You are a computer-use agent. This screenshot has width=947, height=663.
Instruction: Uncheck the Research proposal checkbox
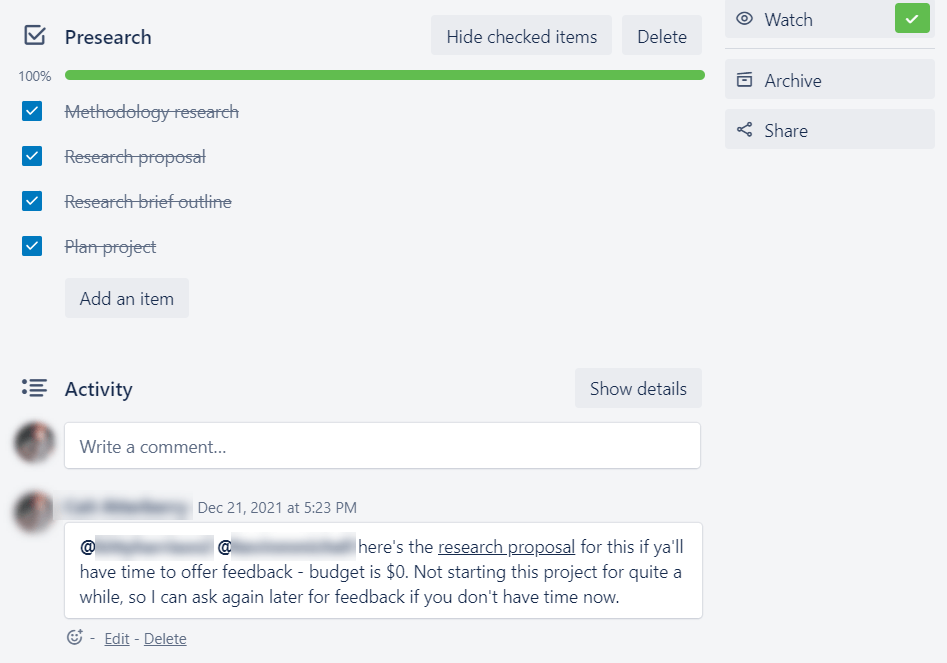(32, 156)
